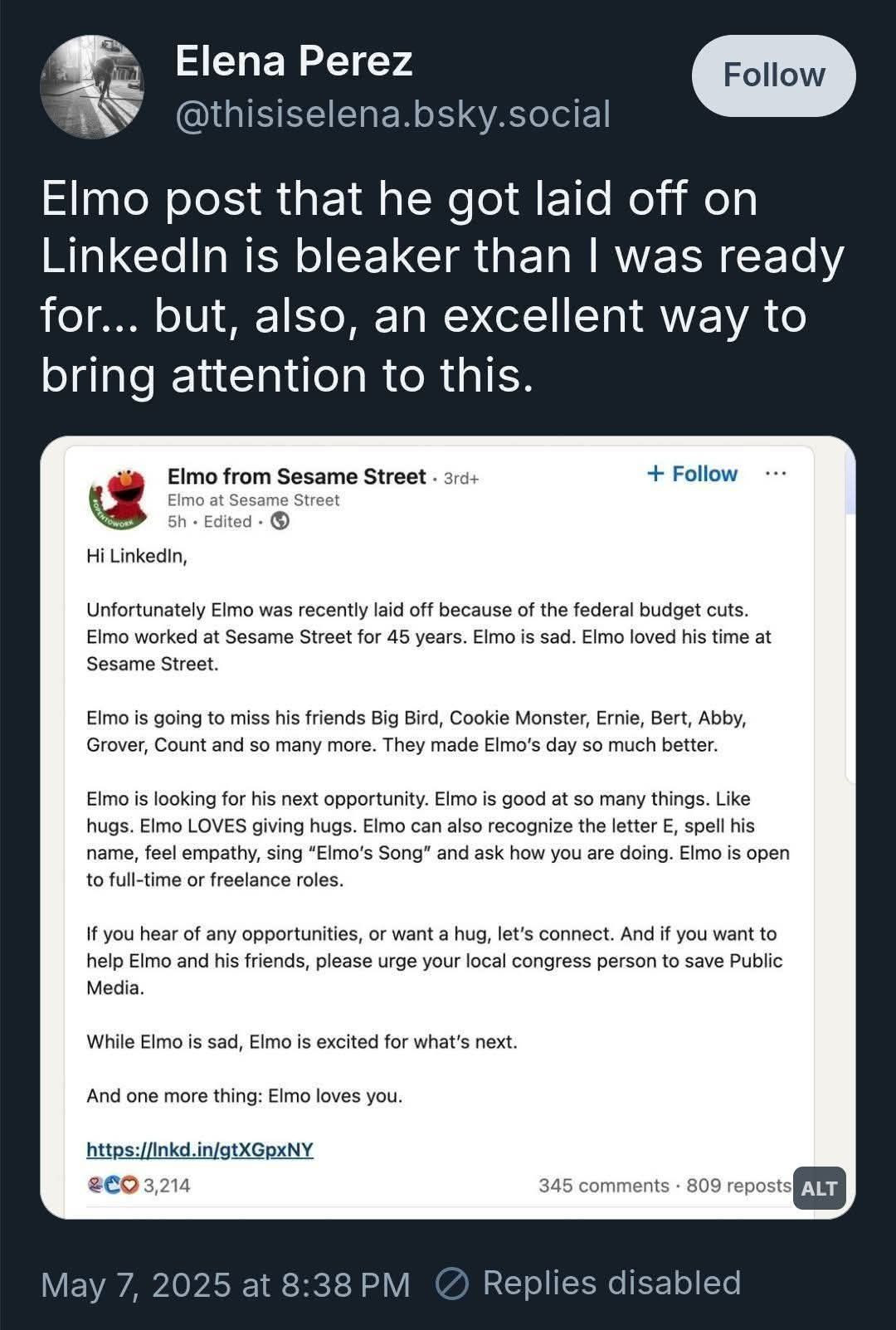View Elmo's LinkedIn profile picture
Screen dimensions: 896x1330
point(119,498)
